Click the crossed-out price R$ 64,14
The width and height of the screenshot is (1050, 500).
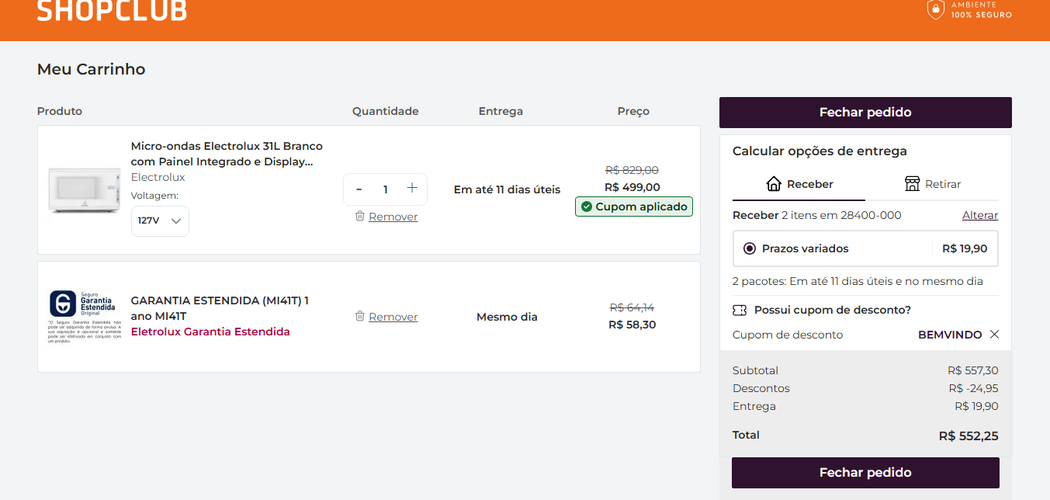tap(632, 307)
